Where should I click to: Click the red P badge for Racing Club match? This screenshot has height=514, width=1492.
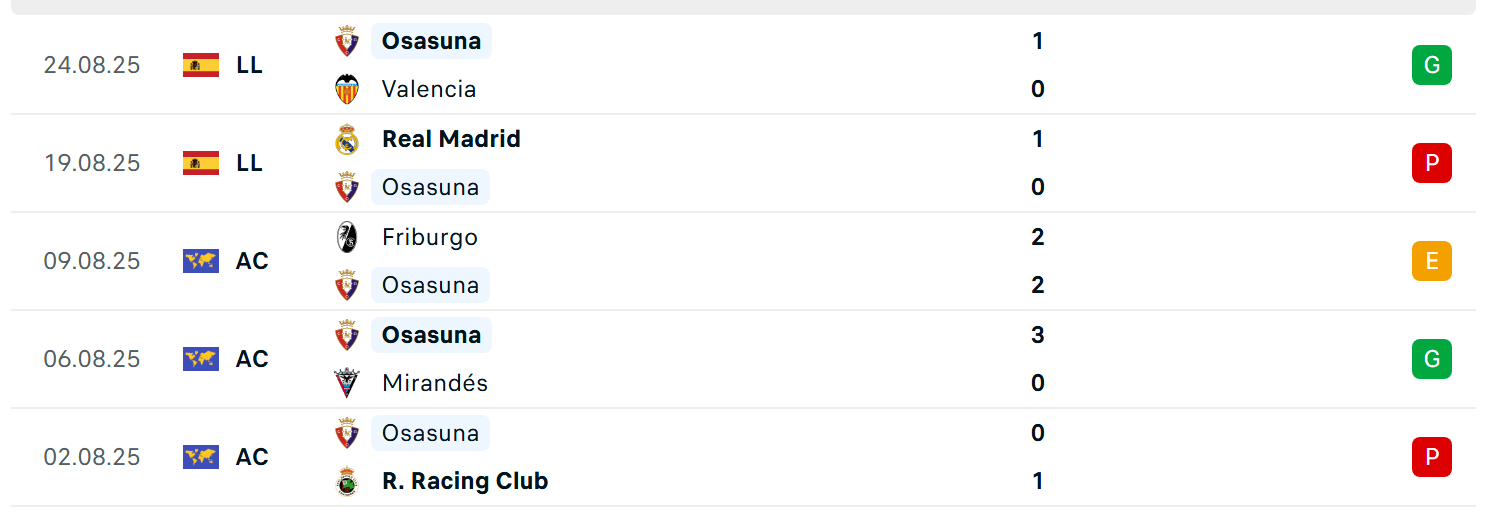(1431, 457)
